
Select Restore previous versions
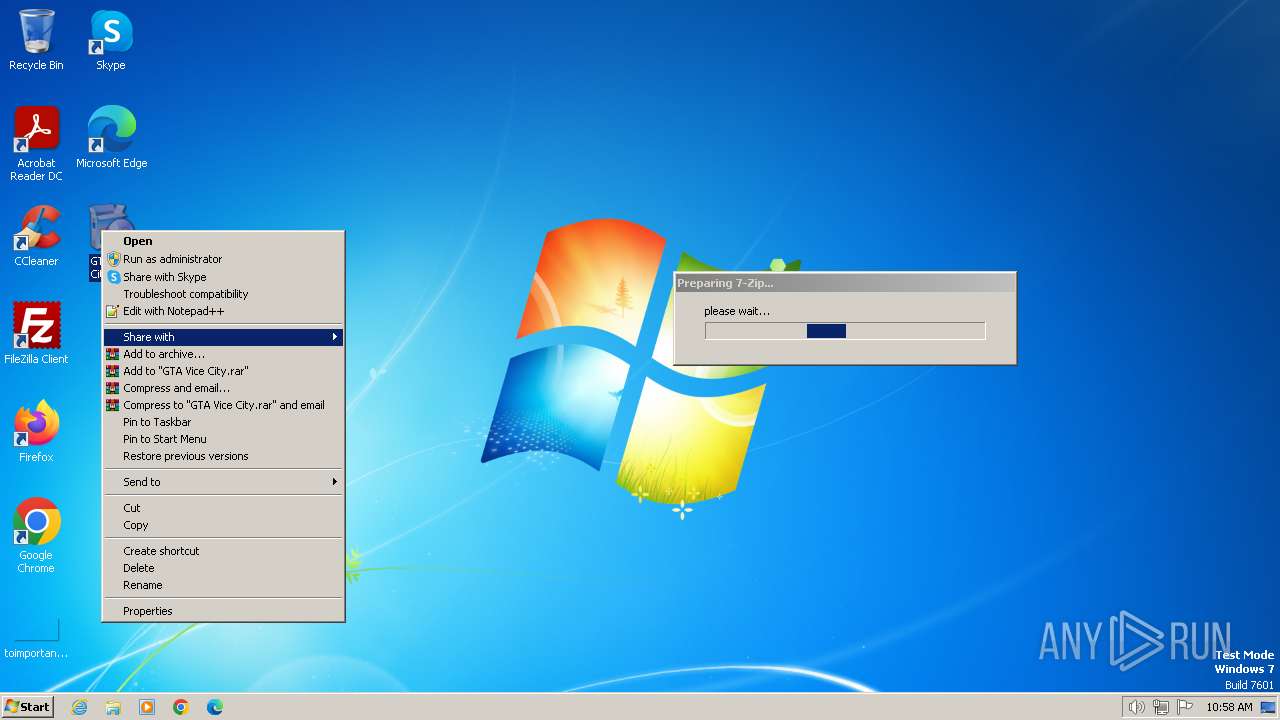pos(224,456)
